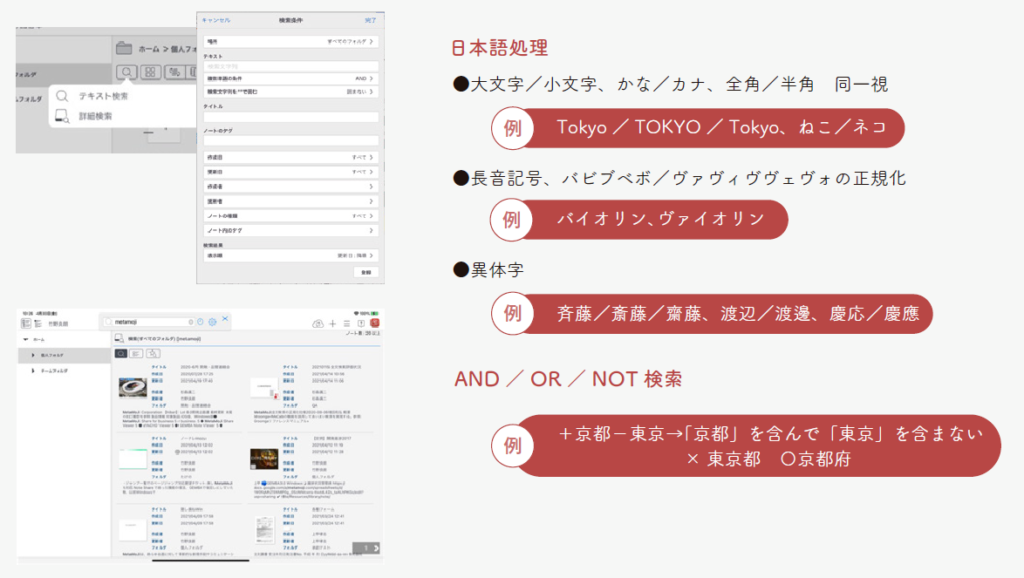Open the search settings gear icon
Viewport: 1024px width, 578px height.
pos(212,322)
